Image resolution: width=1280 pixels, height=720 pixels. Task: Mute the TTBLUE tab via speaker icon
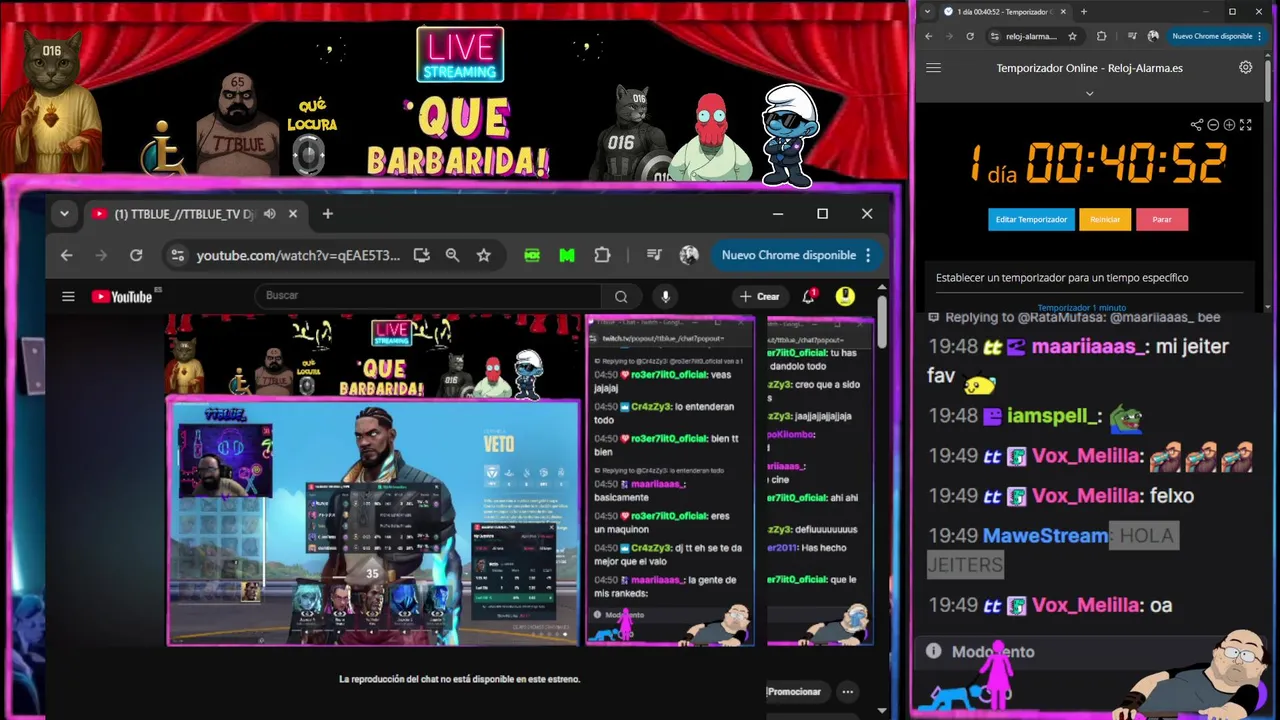(x=269, y=214)
